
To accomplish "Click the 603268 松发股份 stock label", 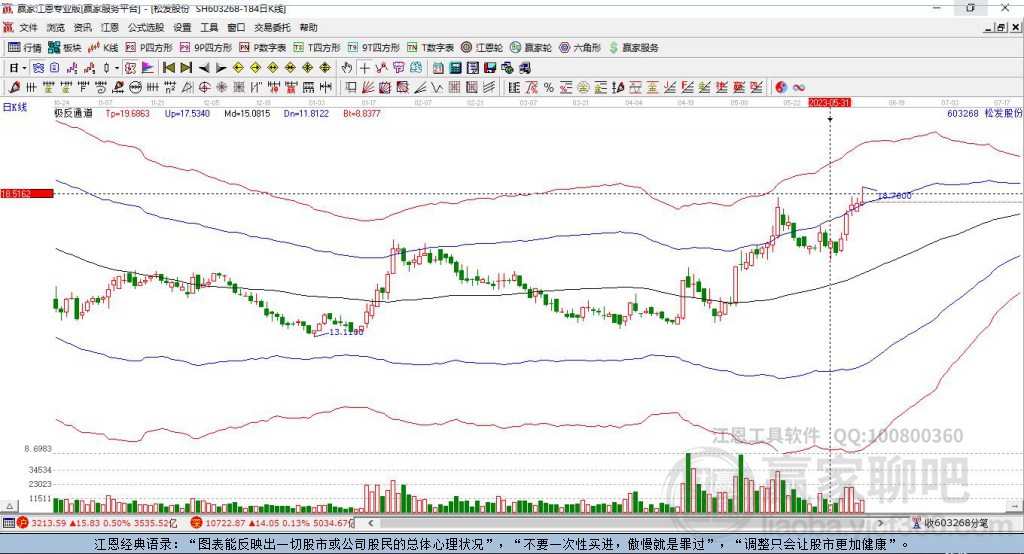I will (984, 113).
